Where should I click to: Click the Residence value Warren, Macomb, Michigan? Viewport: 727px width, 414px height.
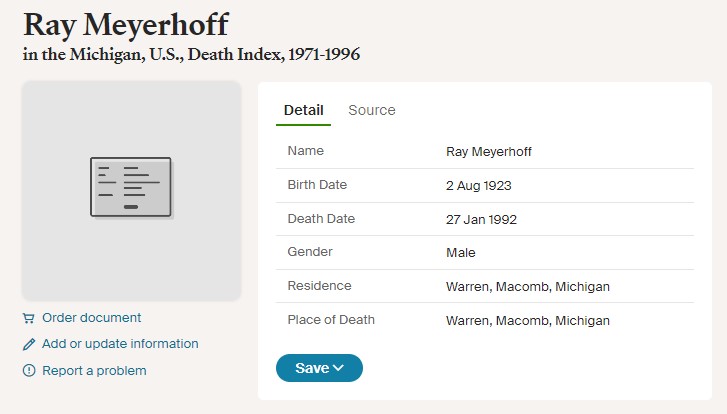tap(528, 287)
